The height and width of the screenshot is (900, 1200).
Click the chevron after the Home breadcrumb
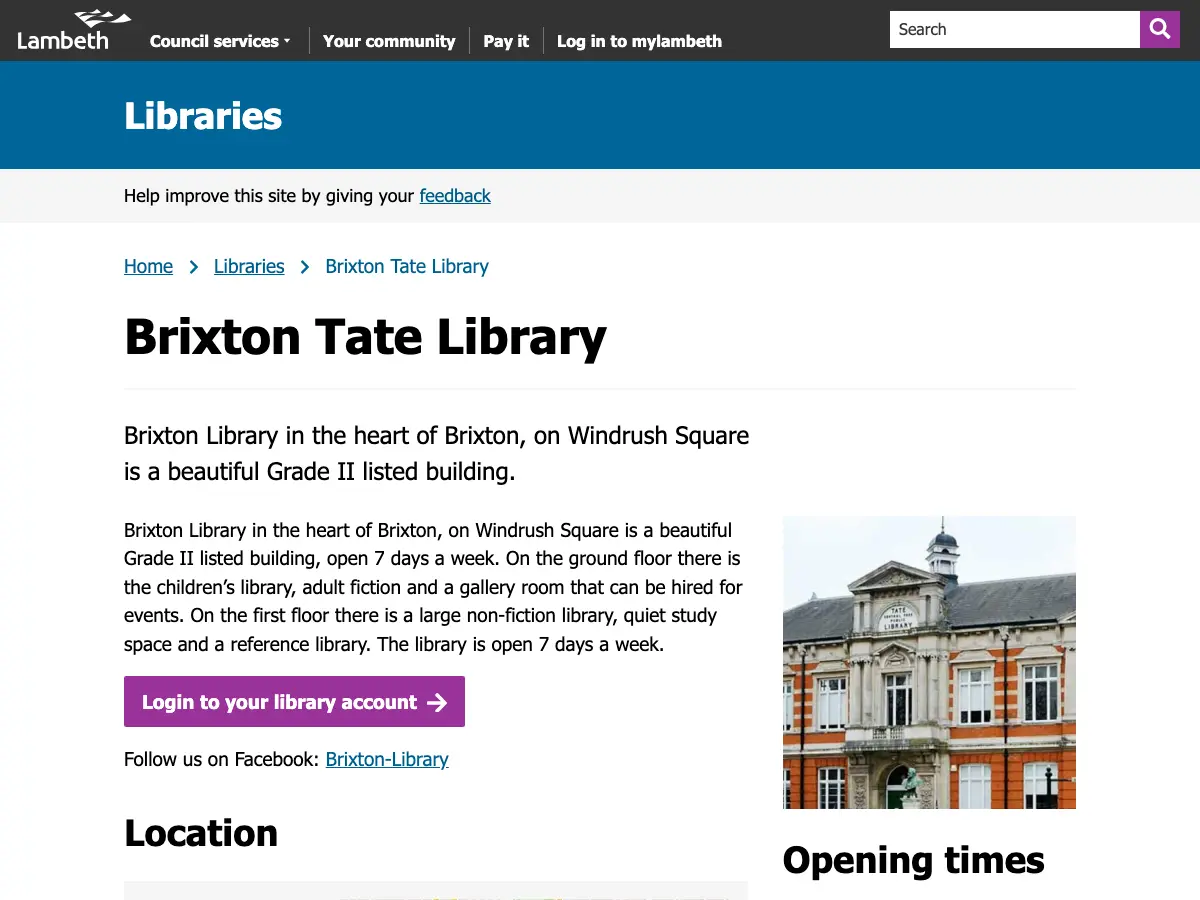coord(194,267)
